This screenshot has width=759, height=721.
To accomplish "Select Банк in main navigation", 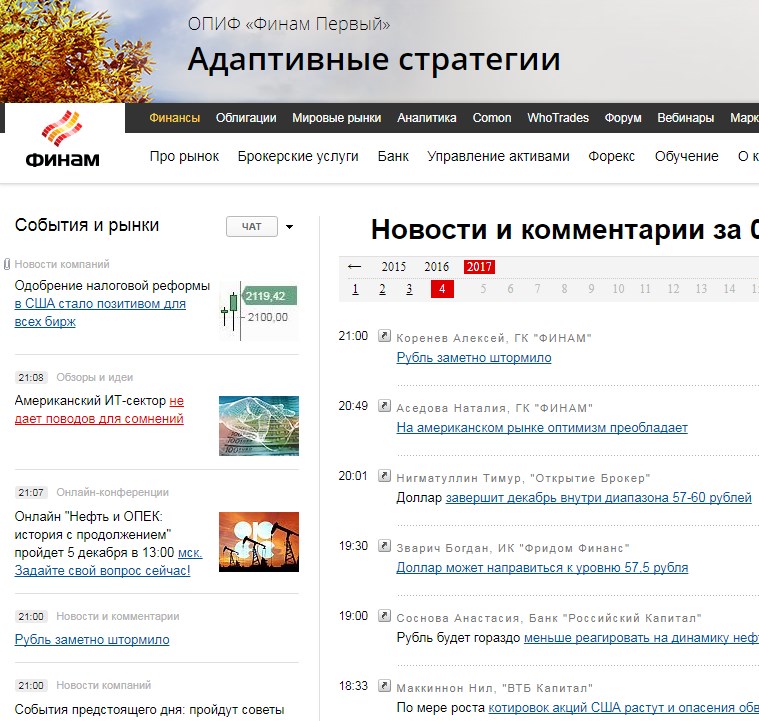I will [x=393, y=156].
